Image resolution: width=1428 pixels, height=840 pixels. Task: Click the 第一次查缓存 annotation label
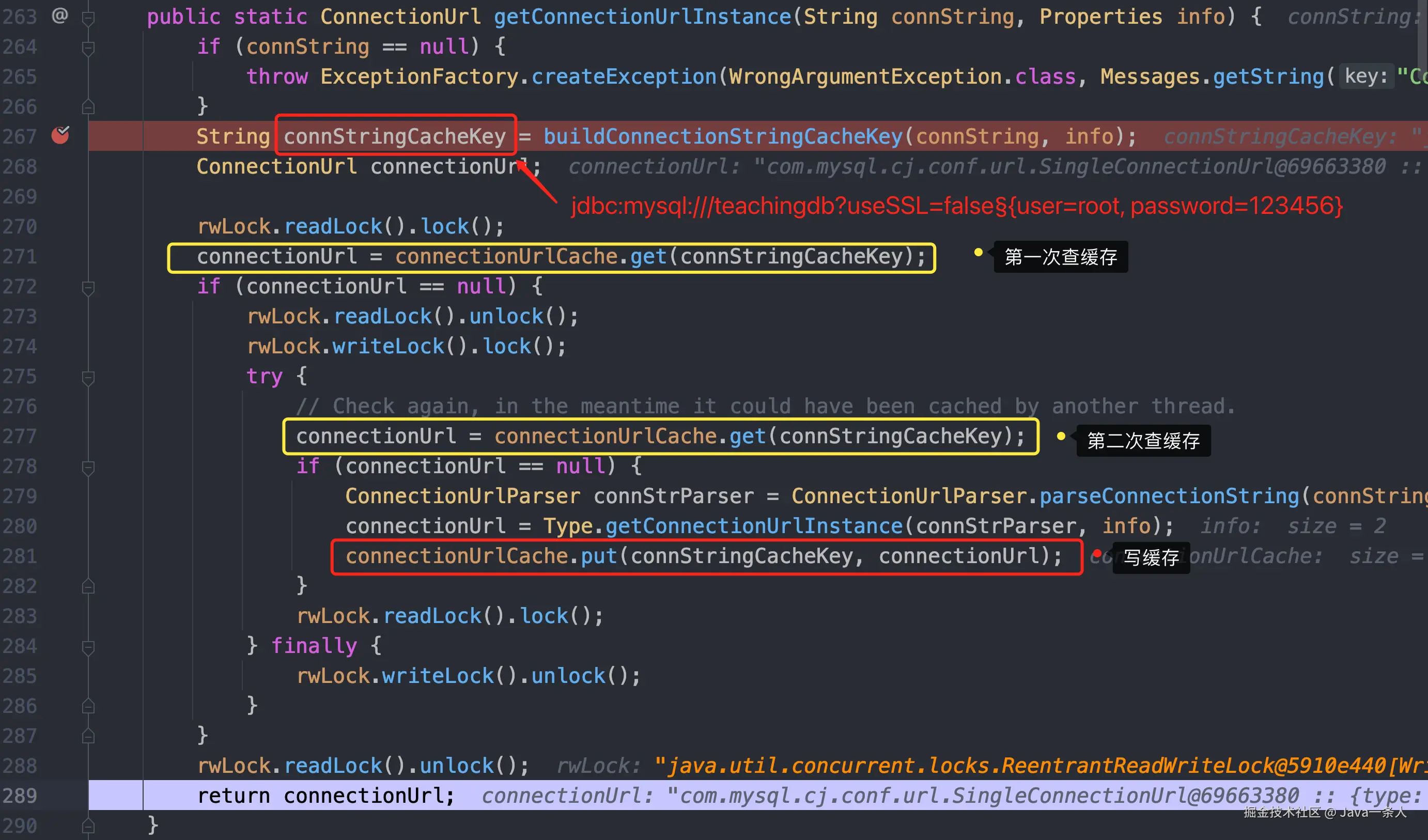(1060, 257)
